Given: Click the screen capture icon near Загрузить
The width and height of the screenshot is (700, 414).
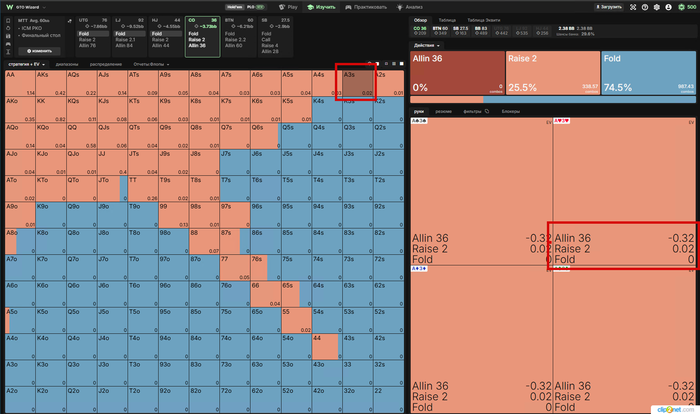Looking at the screenshot, I should click(x=633, y=7).
